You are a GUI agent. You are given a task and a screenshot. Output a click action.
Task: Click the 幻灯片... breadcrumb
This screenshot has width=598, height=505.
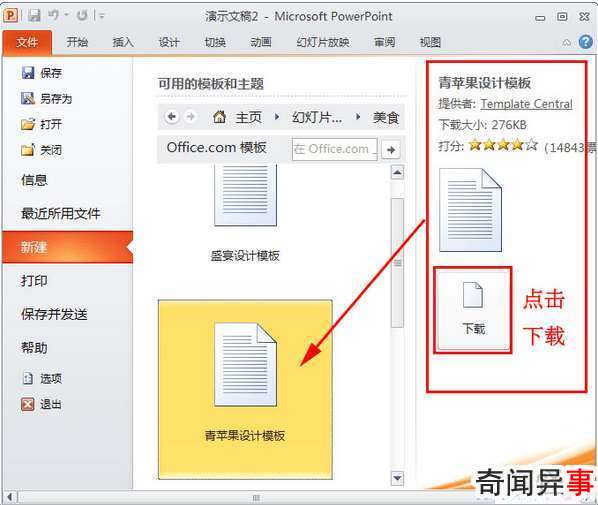[317, 117]
